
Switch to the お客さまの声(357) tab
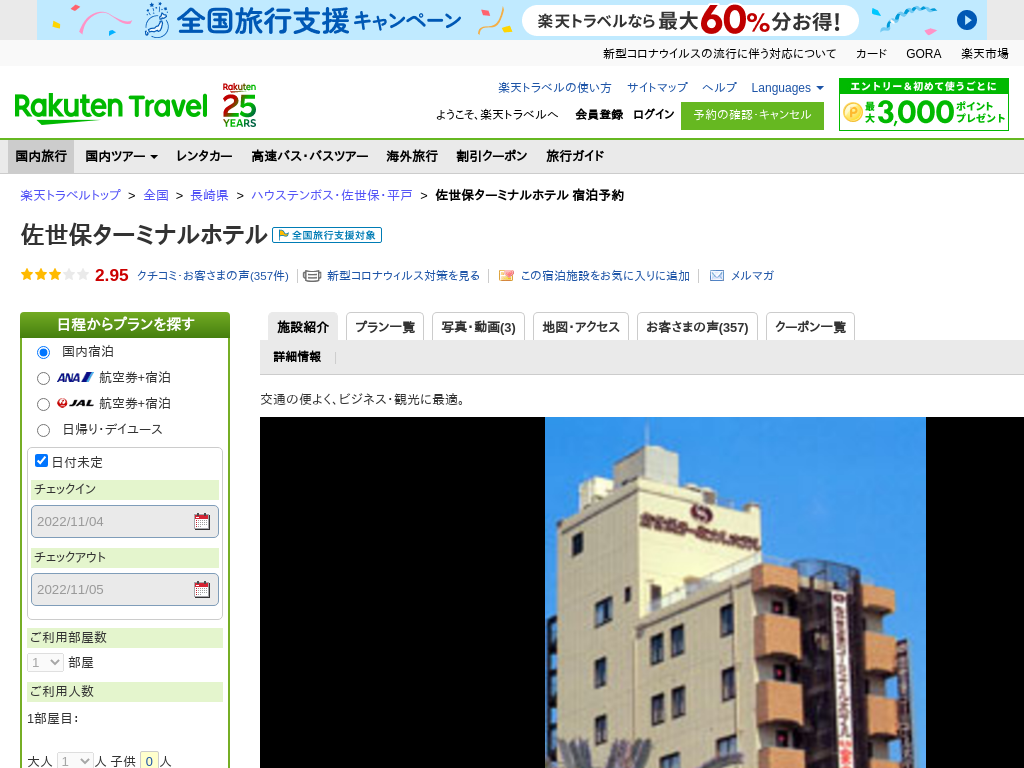(697, 327)
